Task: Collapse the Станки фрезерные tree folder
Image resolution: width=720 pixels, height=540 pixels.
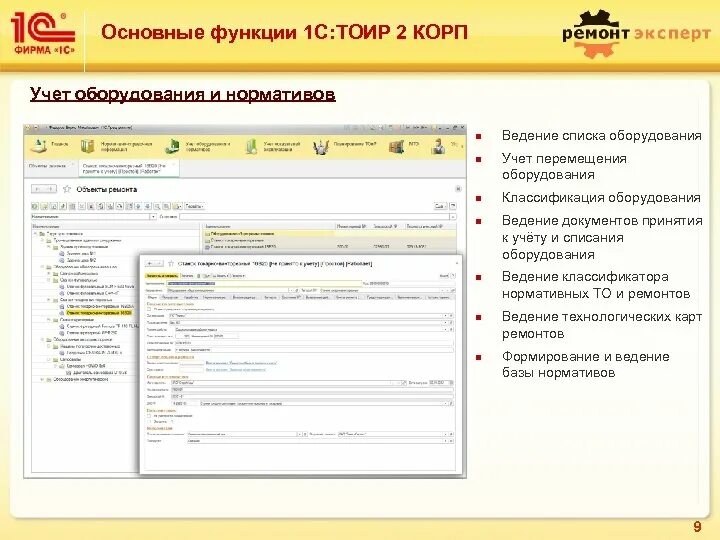Action: 49,280
